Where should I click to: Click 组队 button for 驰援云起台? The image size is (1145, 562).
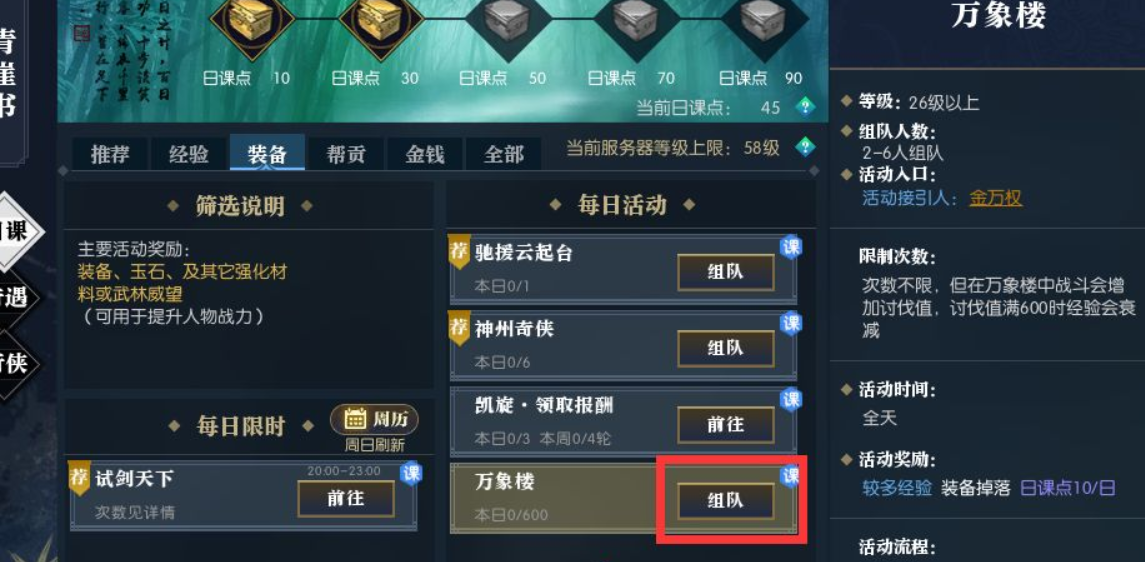point(726,272)
